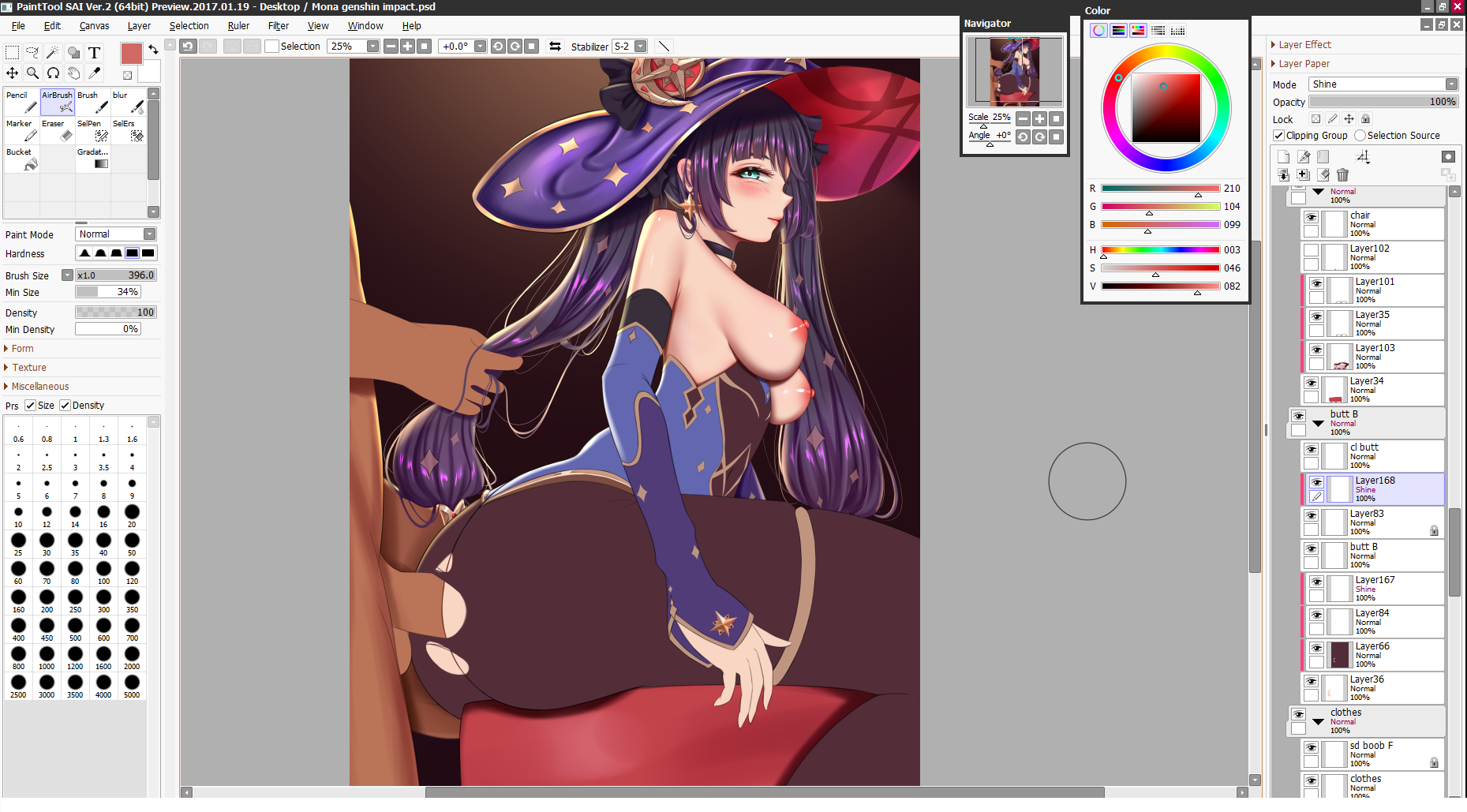
Task: Toggle visibility of Layer83
Action: click(1311, 515)
